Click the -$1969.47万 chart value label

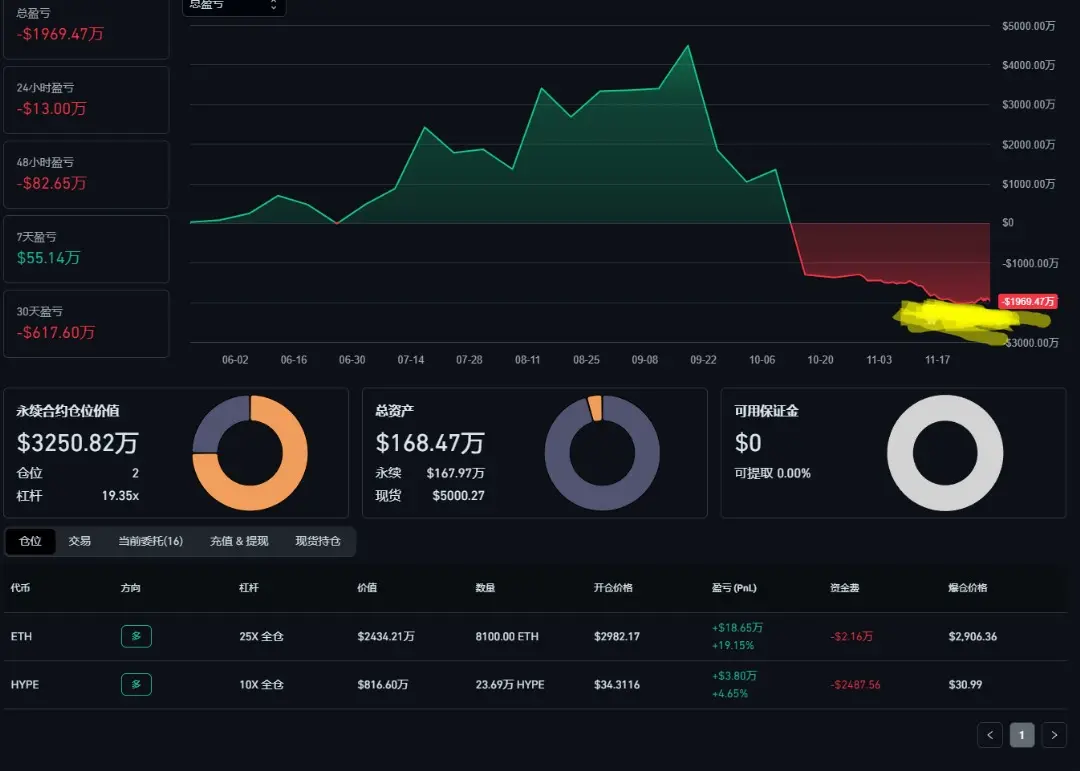pyautogui.click(x=1028, y=302)
